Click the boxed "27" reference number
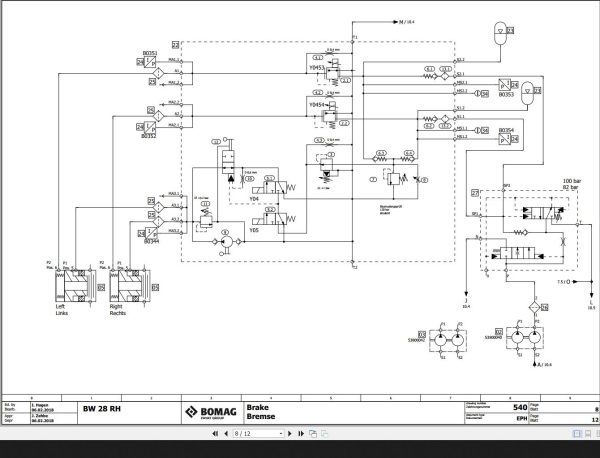Screen dimensions: 600x458 [475, 193]
